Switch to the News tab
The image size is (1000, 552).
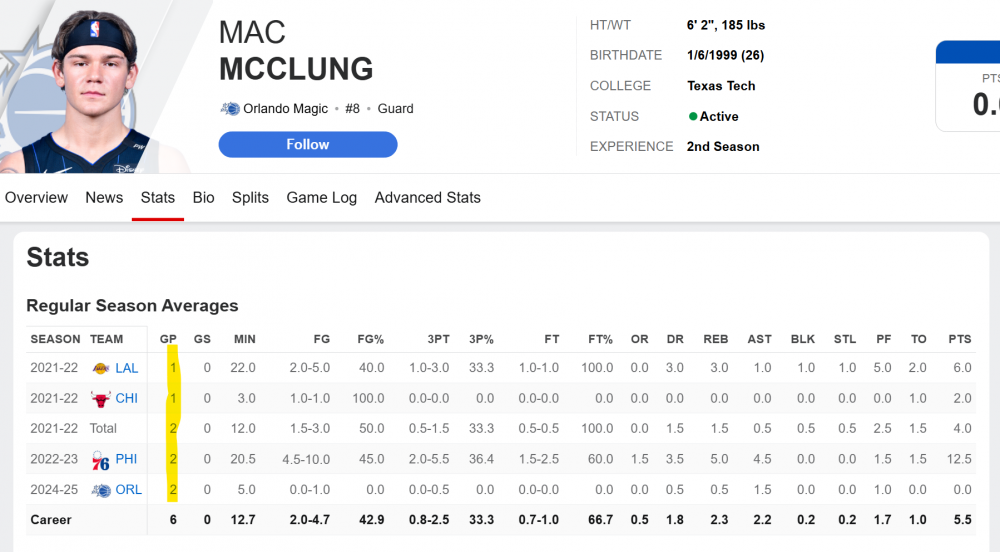[x=104, y=198]
